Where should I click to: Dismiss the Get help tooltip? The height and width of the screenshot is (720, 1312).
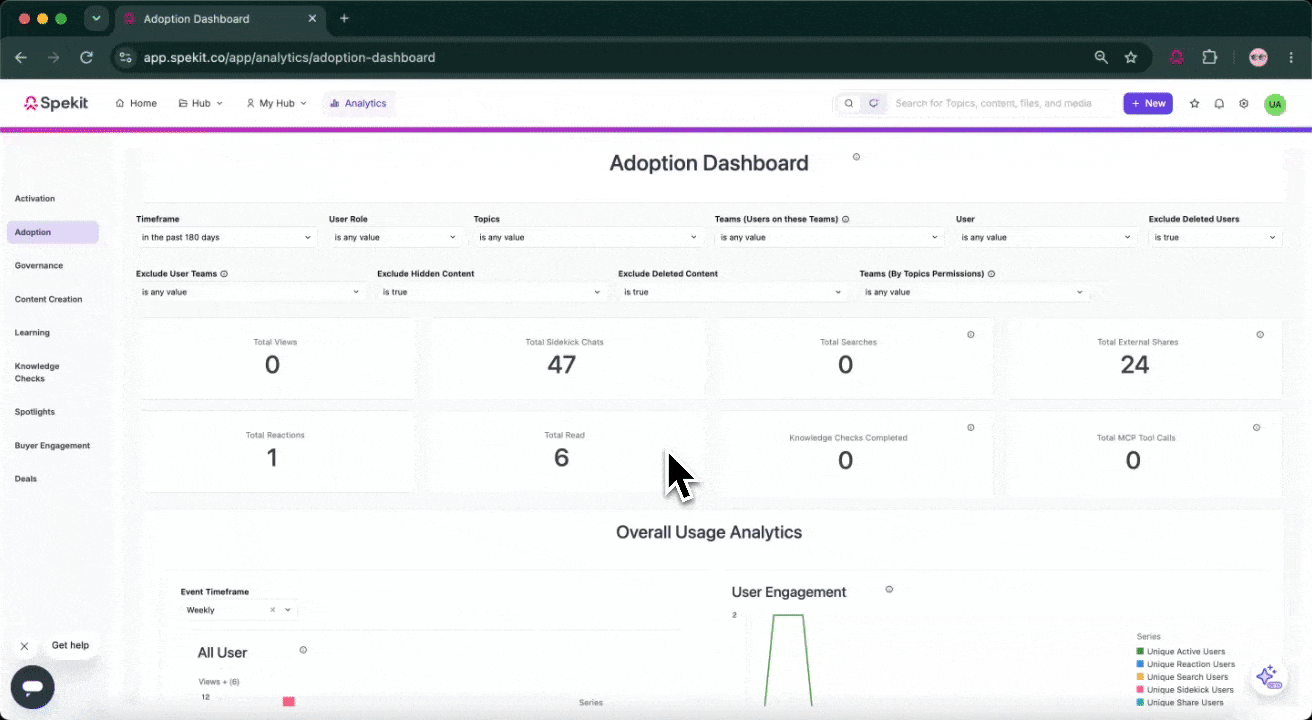(24, 646)
